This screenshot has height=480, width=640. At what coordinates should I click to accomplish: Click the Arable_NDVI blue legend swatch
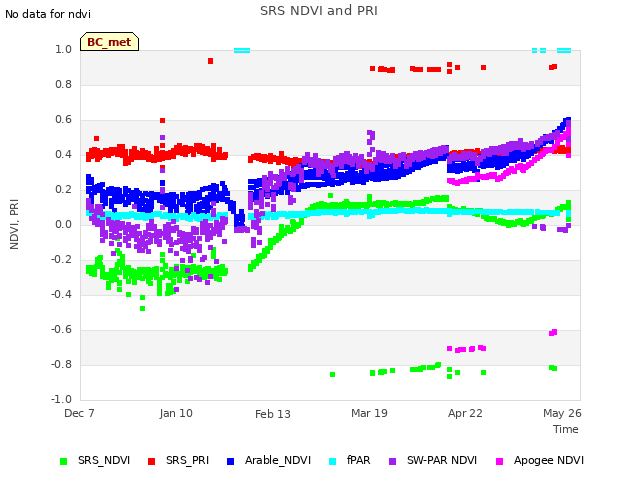[x=230, y=462]
